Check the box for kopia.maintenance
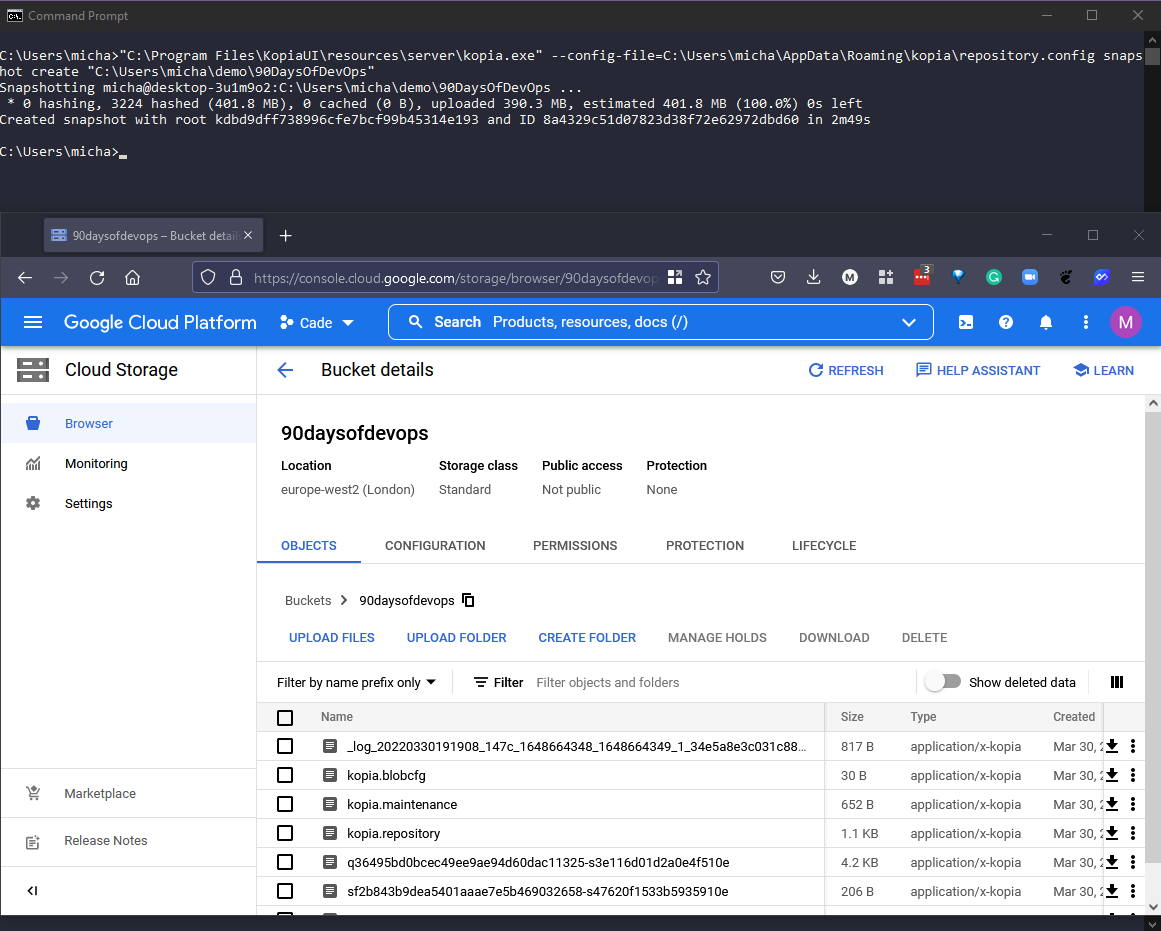The height and width of the screenshot is (931, 1161). tap(285, 804)
